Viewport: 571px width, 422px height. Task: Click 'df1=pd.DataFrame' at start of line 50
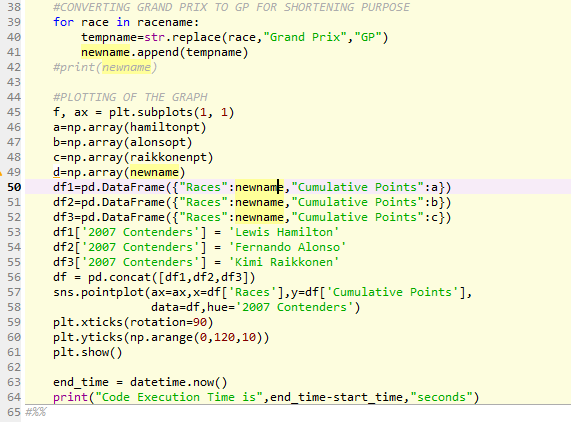click(109, 187)
